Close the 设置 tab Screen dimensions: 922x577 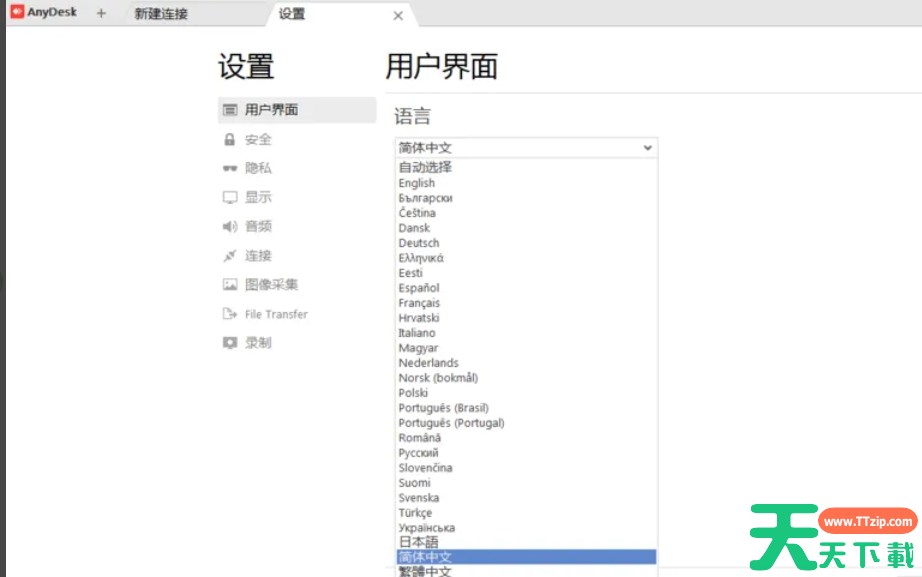pos(398,16)
